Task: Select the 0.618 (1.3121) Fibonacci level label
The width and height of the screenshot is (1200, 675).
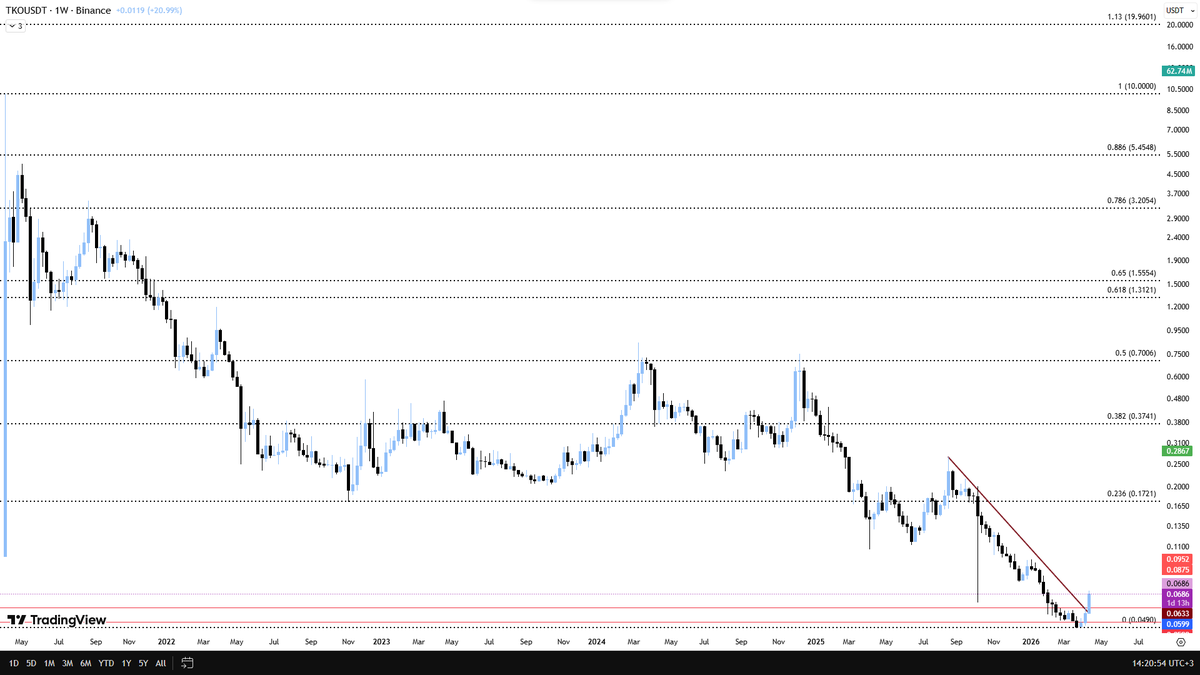Action: point(1132,289)
